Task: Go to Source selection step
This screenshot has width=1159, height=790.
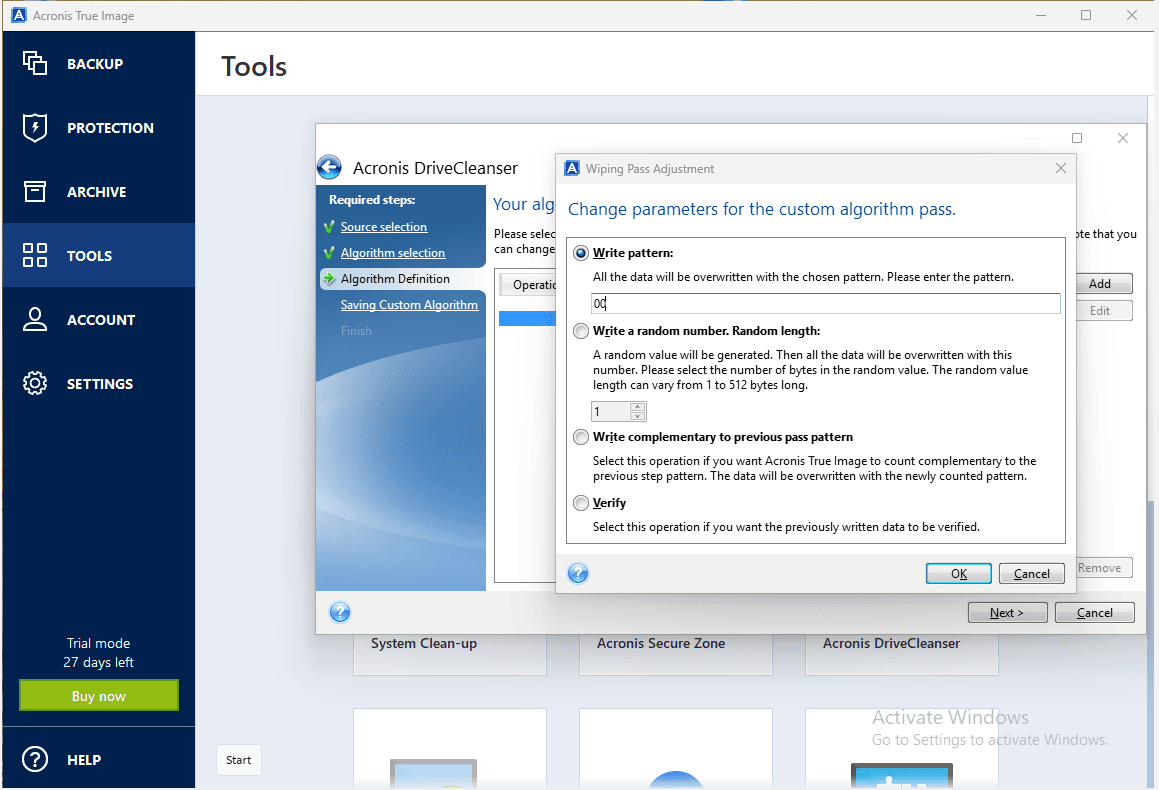Action: coord(384,227)
